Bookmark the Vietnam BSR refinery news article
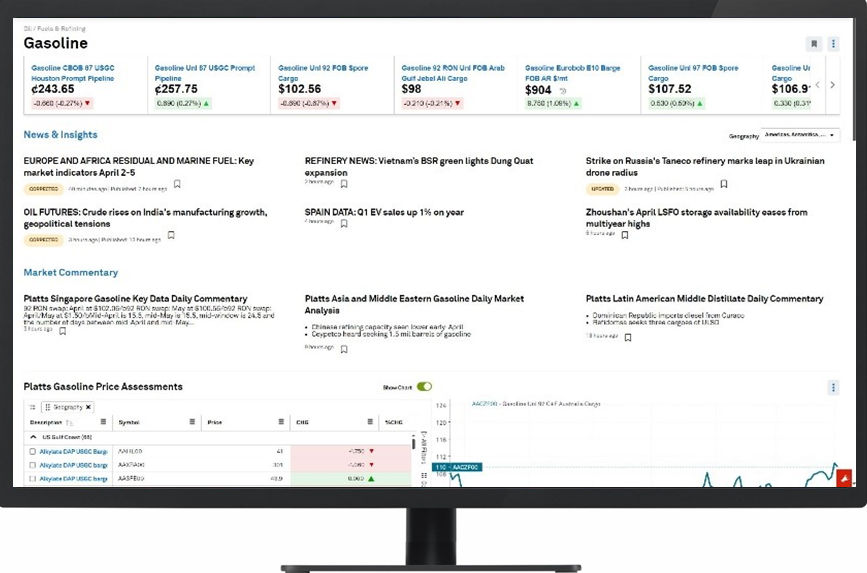Viewport: 867px width, 573px height. click(344, 184)
